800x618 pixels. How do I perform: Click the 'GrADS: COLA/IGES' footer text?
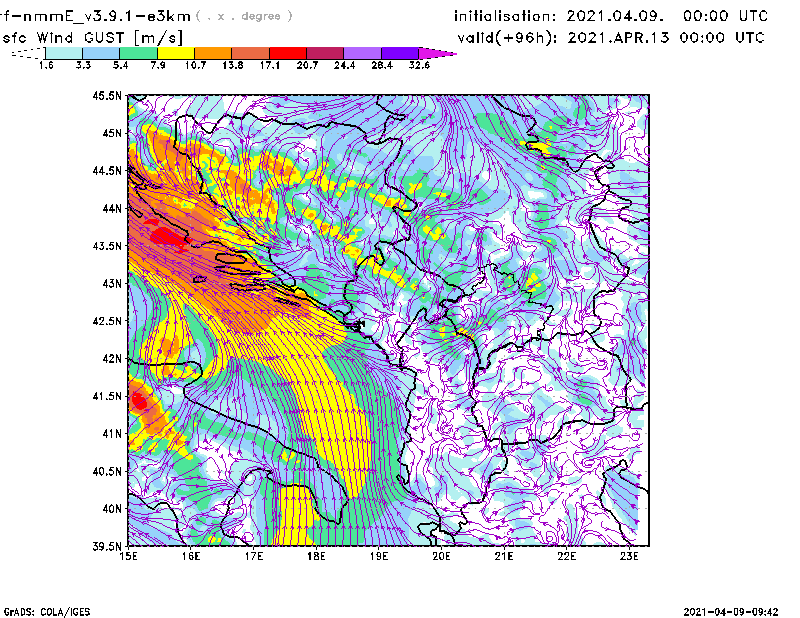[x=47, y=612]
